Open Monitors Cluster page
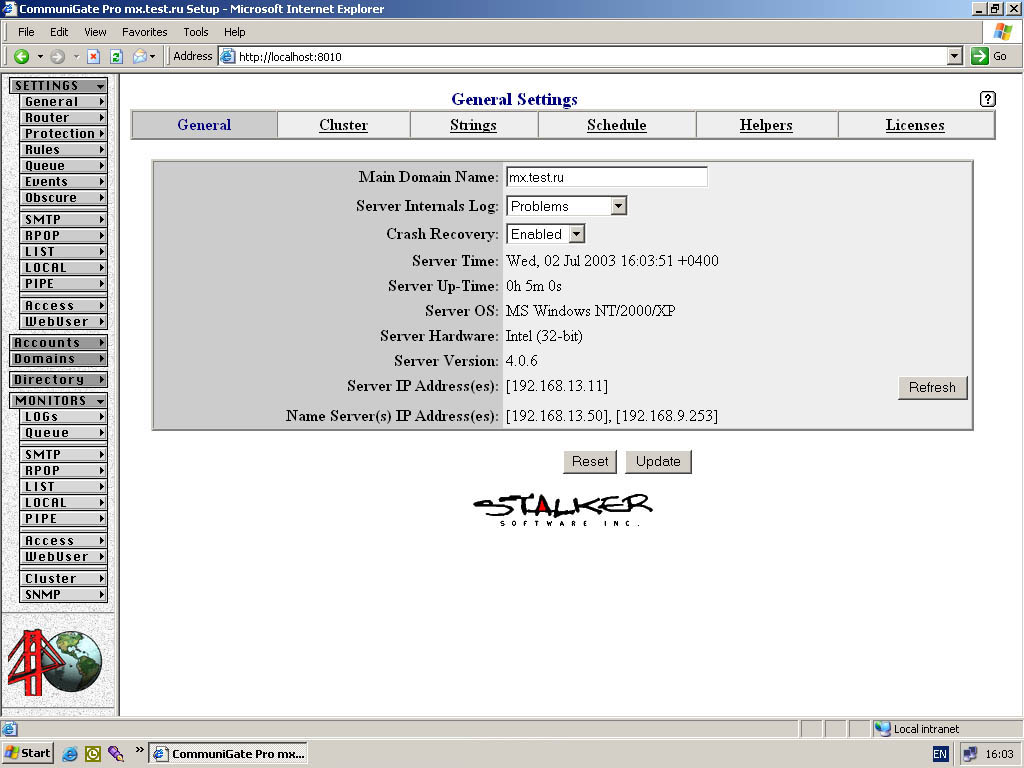This screenshot has height=768, width=1024. (x=63, y=579)
